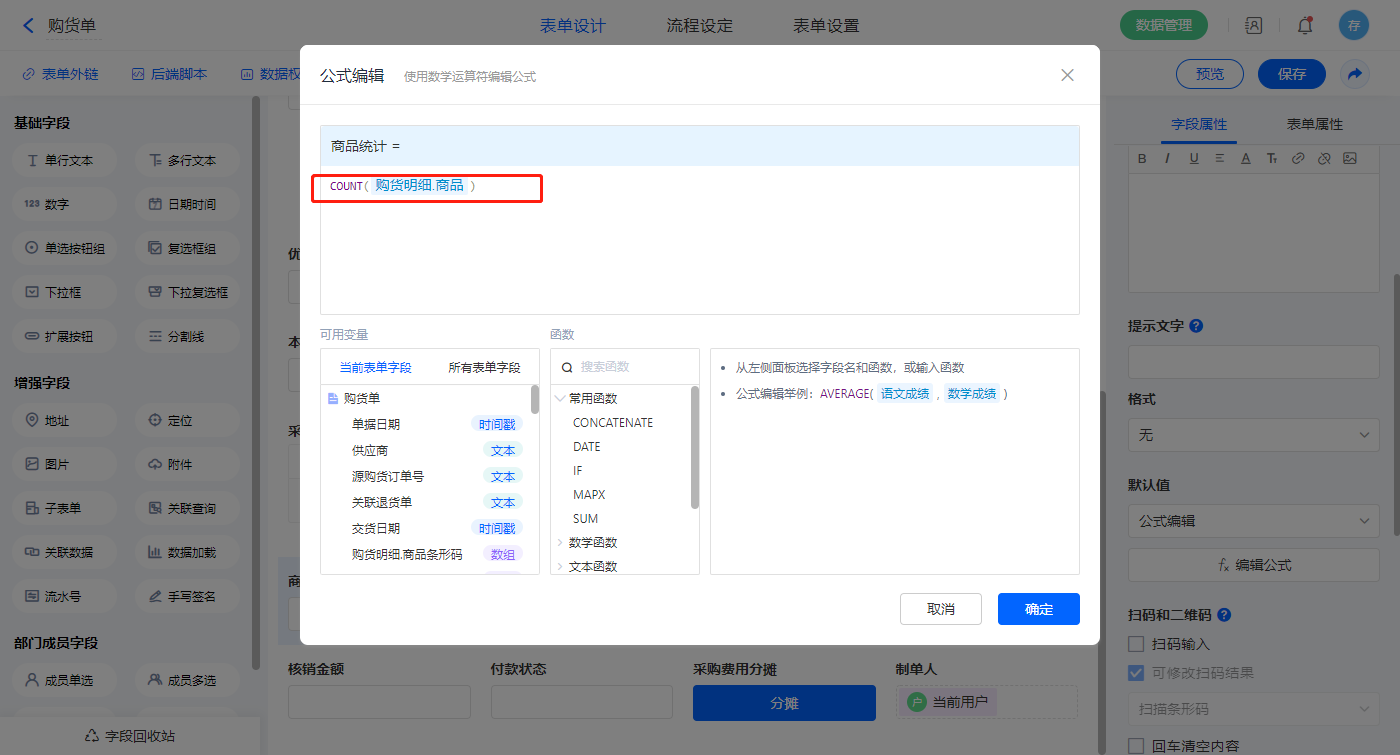Screen dimensions: 1400x755
Task: Click the insert image icon in editor toolbar
Action: pos(1350,158)
